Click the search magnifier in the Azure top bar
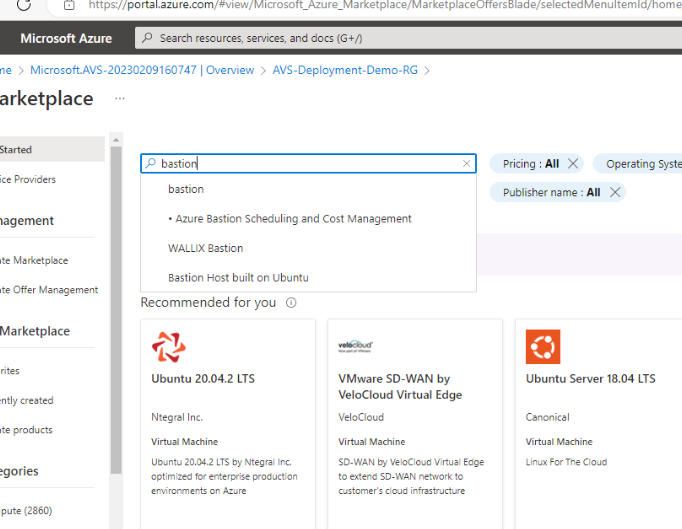682x529 pixels. click(x=148, y=38)
